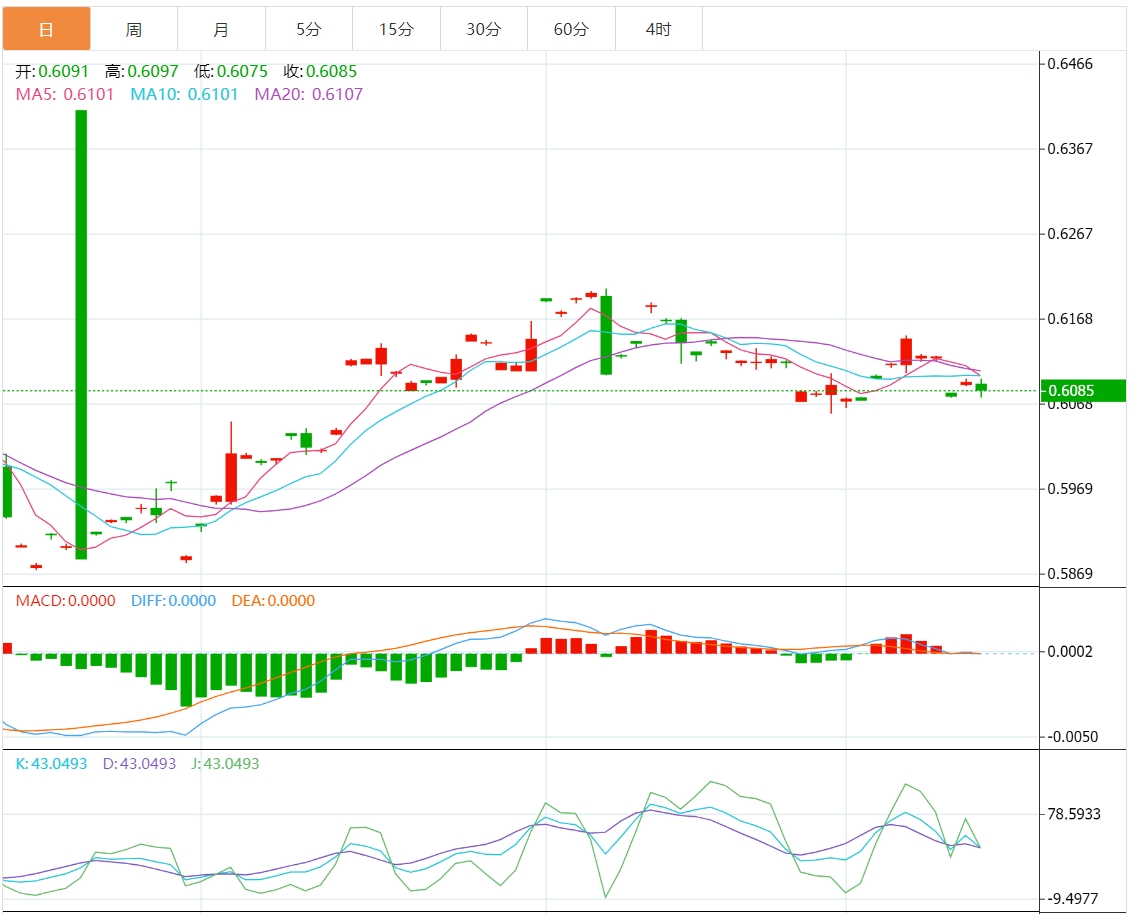Show the 30分 interval chart
Image resolution: width=1140 pixels, height=914 pixels.
tap(483, 29)
